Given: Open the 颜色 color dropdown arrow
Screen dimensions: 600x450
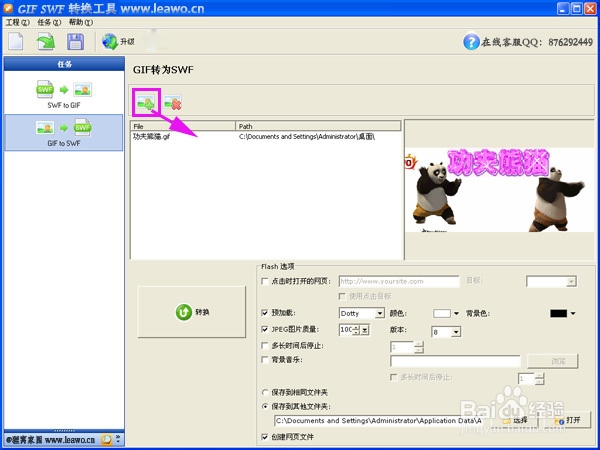Looking at the screenshot, I should tap(456, 313).
